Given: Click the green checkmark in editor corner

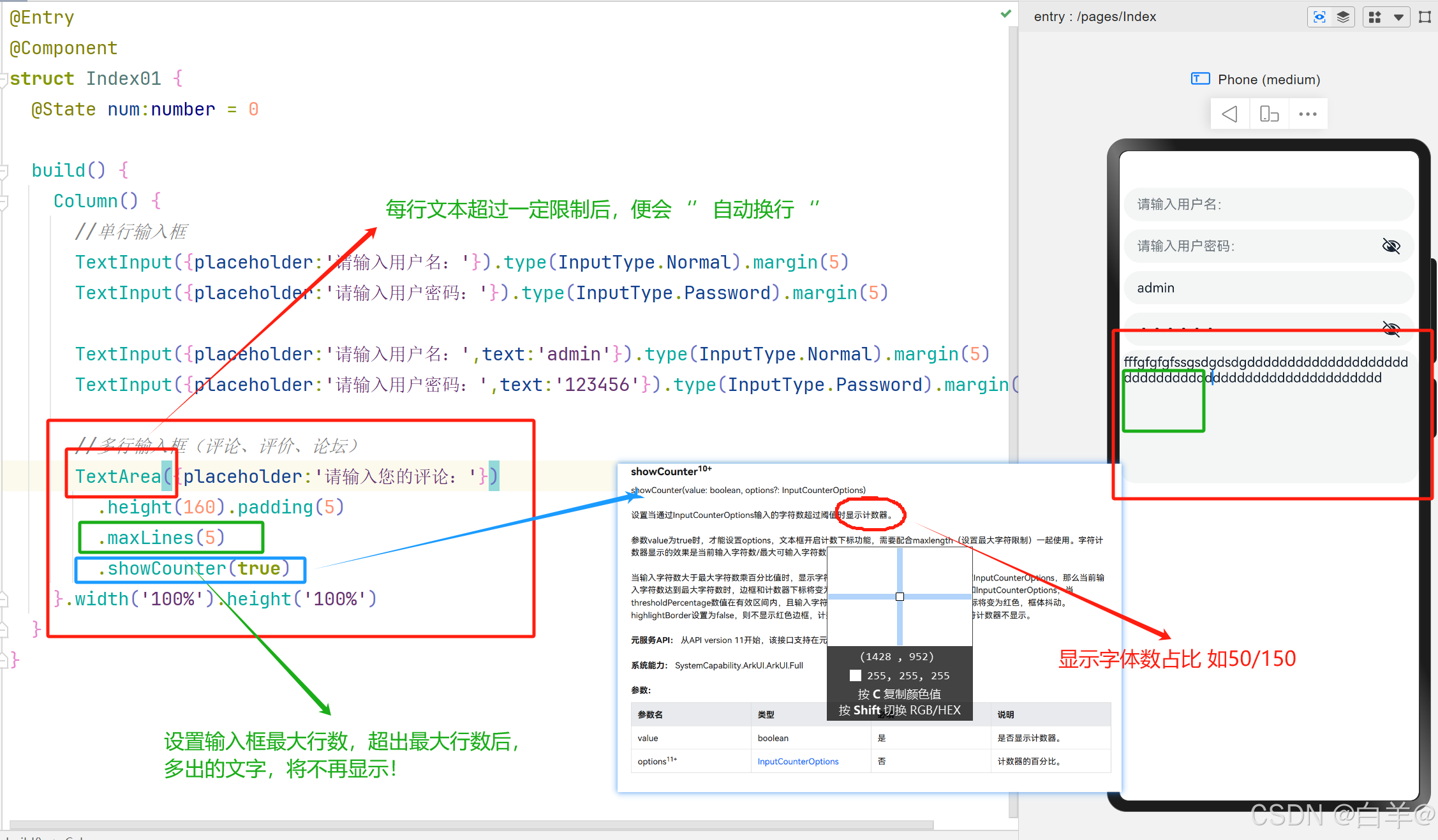Looking at the screenshot, I should [x=1006, y=14].
